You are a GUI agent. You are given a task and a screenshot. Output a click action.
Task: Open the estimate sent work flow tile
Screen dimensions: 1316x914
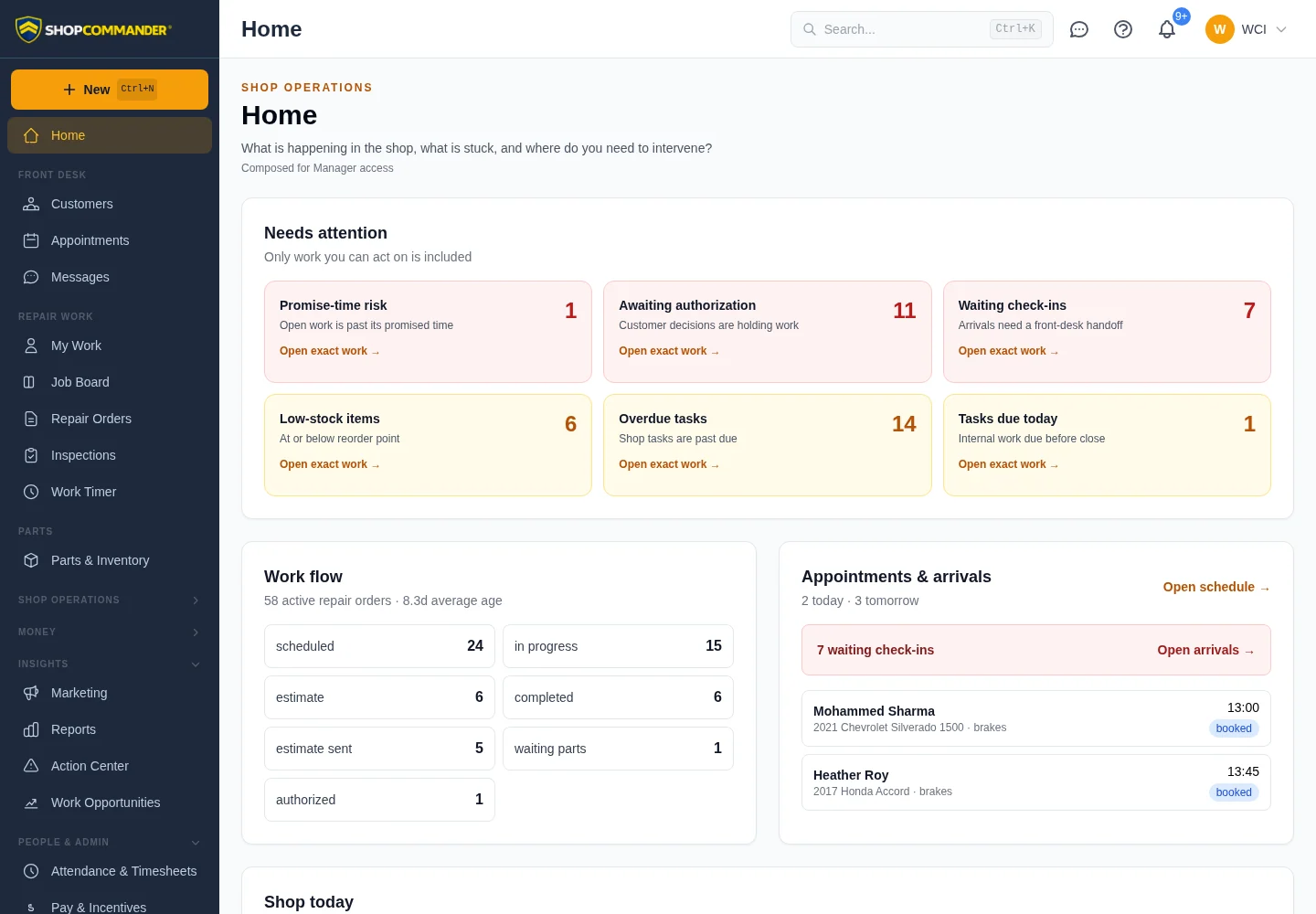pos(379,749)
